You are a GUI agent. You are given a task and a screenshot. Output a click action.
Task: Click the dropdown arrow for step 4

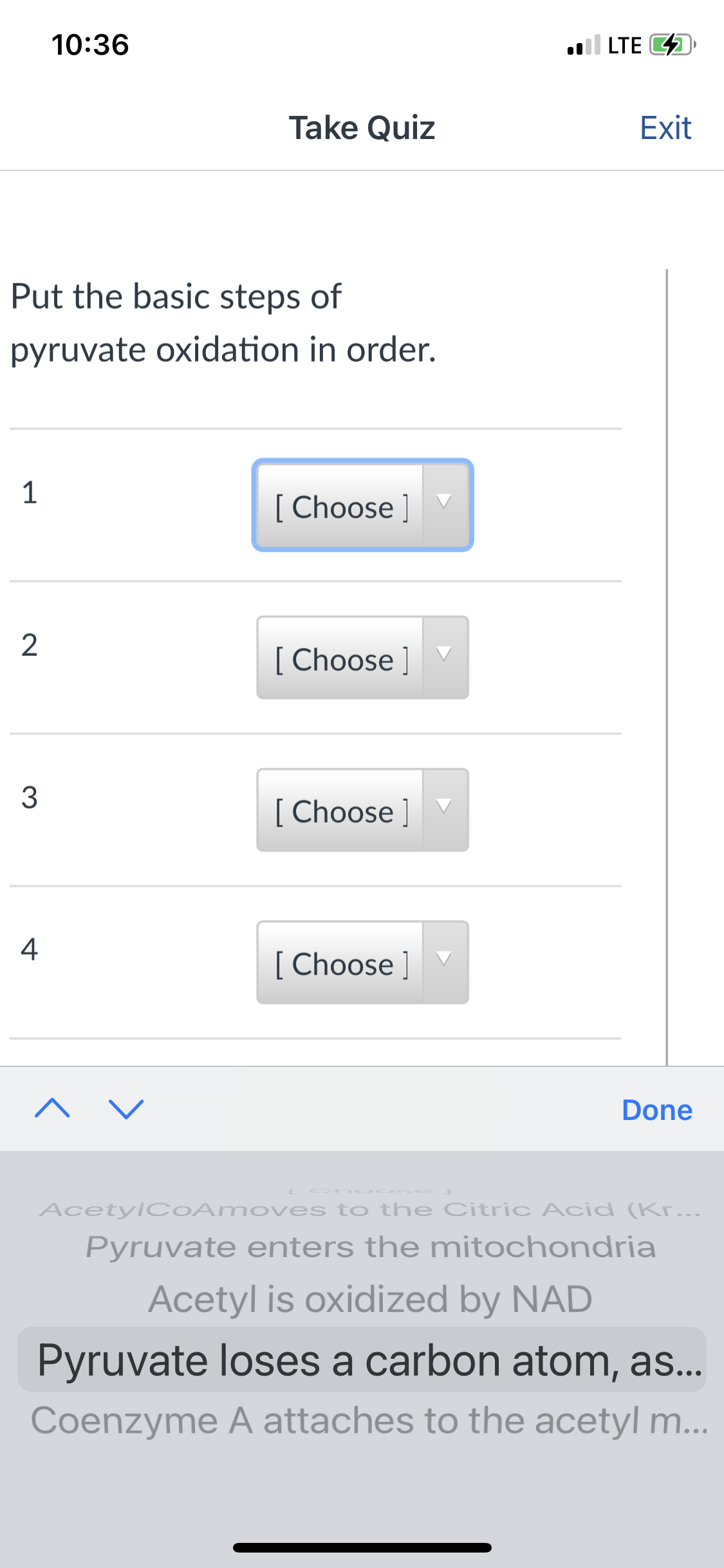(x=444, y=962)
